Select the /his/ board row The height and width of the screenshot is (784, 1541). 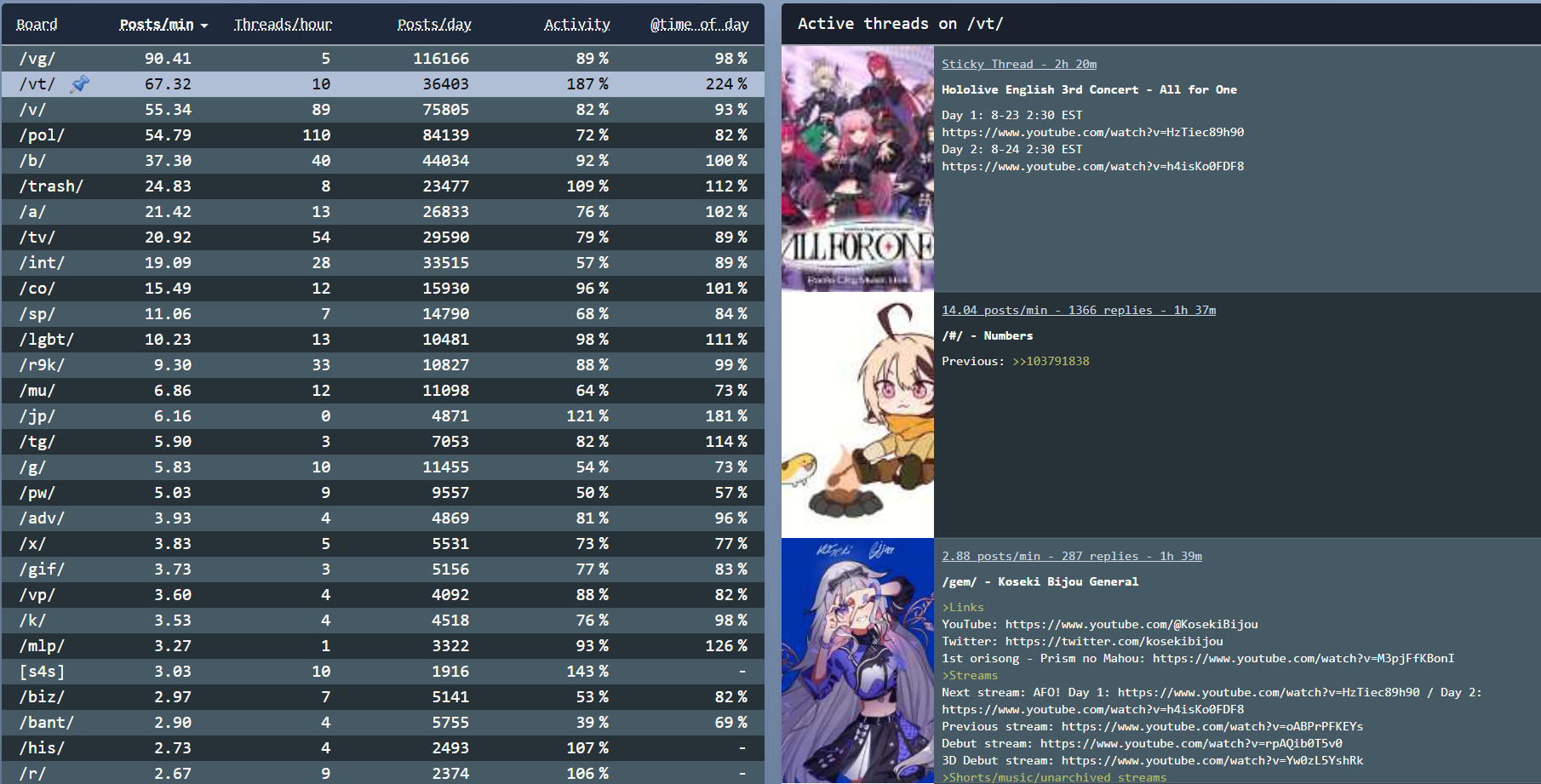[382, 747]
